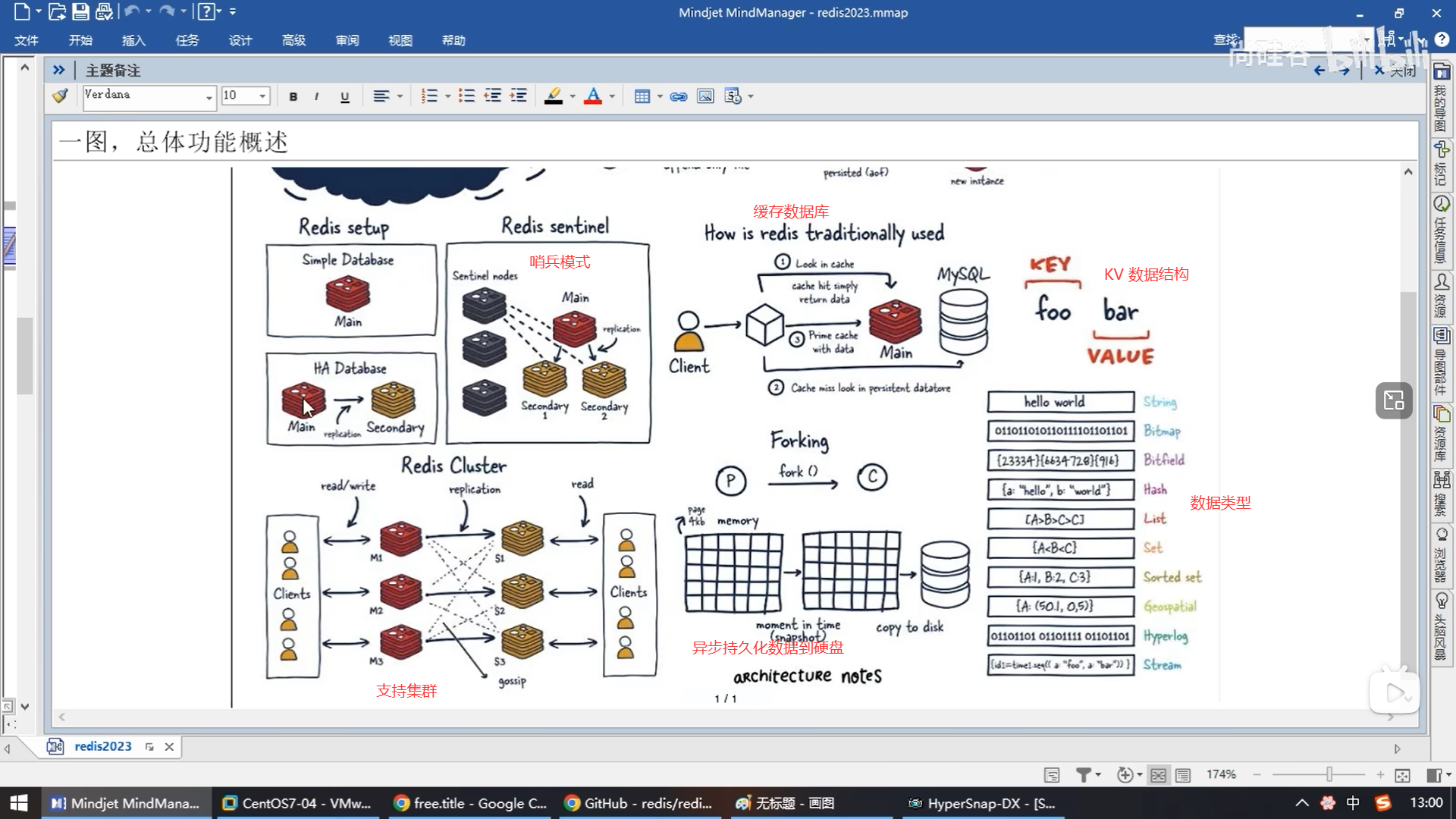Toggle underline formatting
The height and width of the screenshot is (819, 1456).
click(x=345, y=96)
